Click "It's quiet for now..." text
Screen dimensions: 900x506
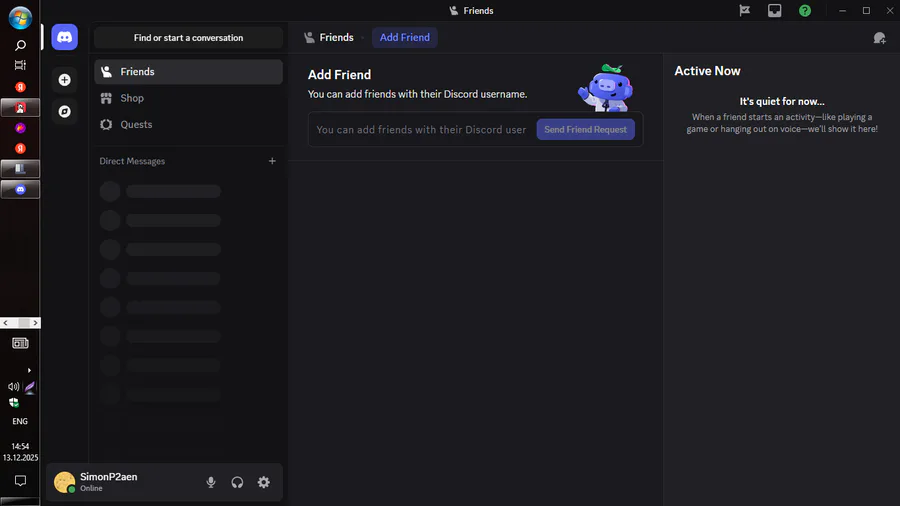pyautogui.click(x=782, y=102)
